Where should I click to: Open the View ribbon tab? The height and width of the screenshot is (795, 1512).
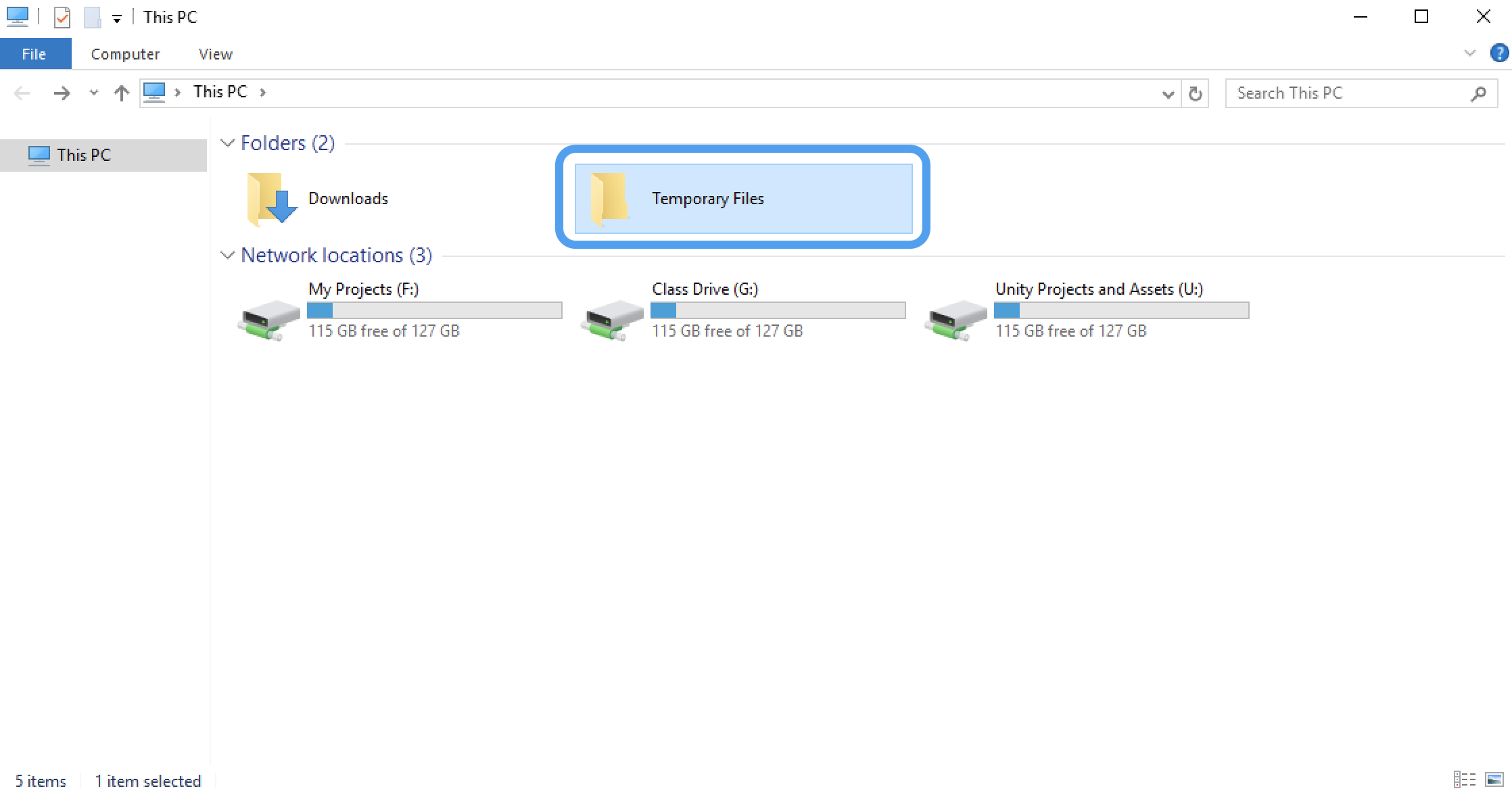215,54
